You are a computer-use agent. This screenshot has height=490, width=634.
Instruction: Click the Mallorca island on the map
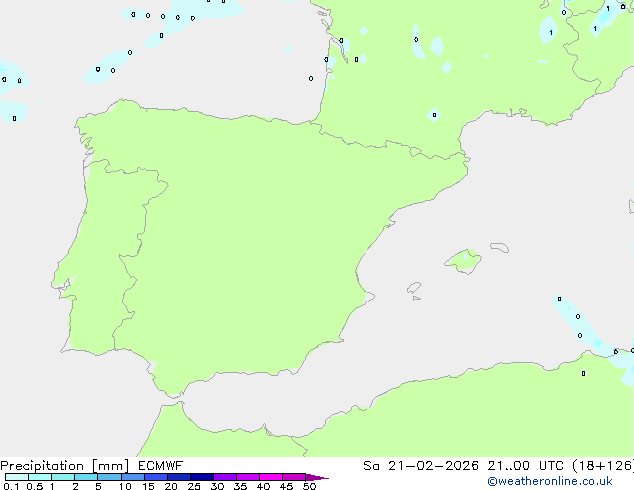[463, 262]
